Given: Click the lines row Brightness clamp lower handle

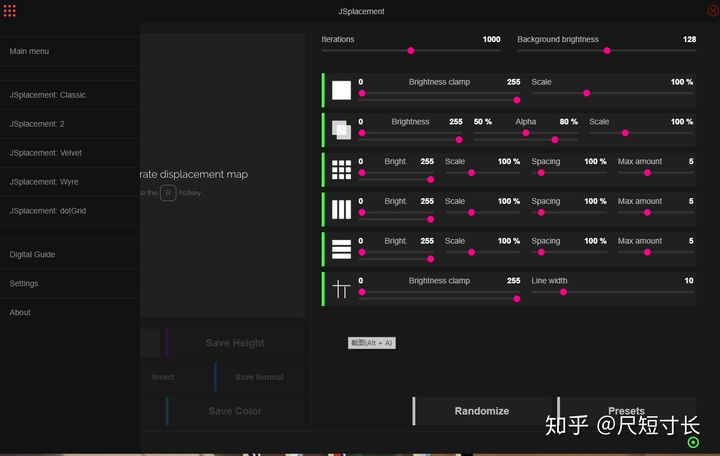Looking at the screenshot, I should pos(362,292).
